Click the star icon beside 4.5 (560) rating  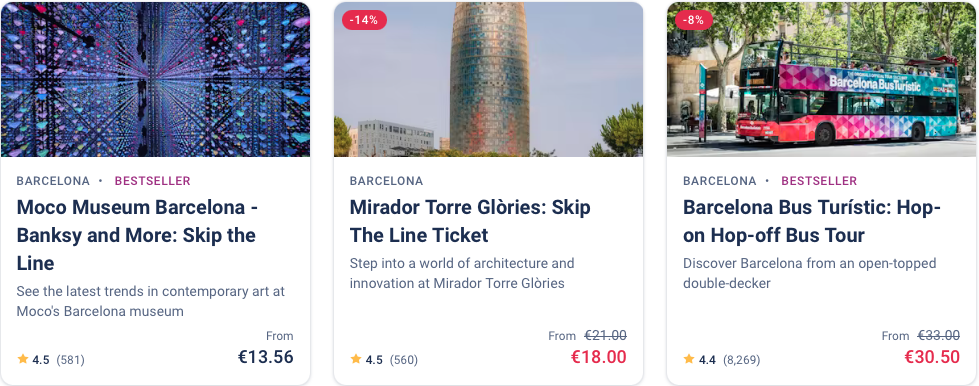point(356,359)
